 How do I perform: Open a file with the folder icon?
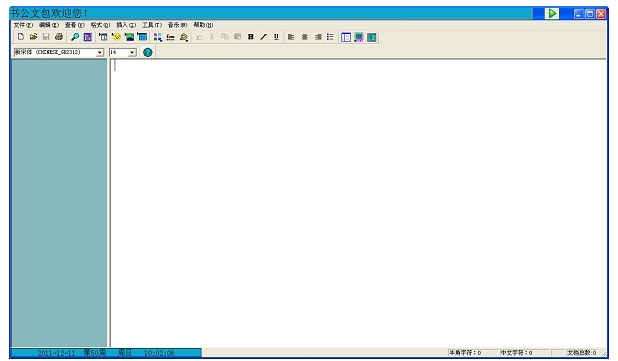point(34,37)
